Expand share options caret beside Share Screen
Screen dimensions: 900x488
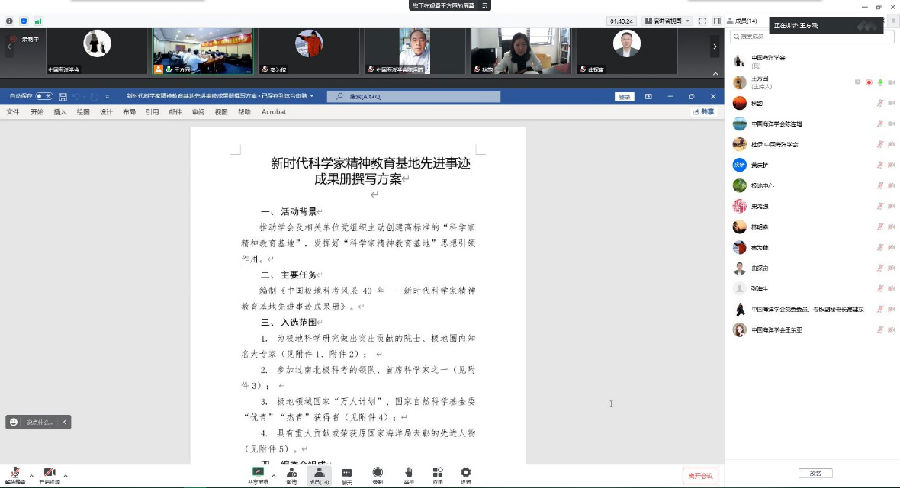coord(273,475)
